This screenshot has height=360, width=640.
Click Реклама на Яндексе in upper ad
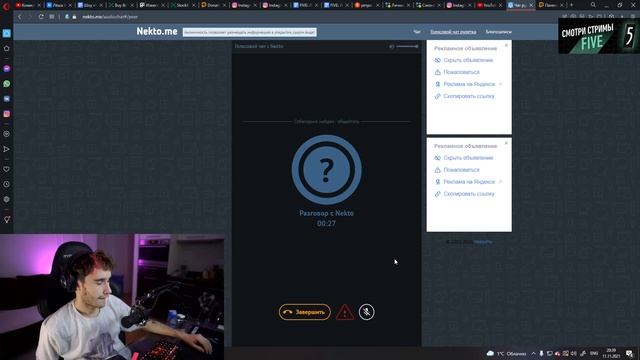(469, 84)
